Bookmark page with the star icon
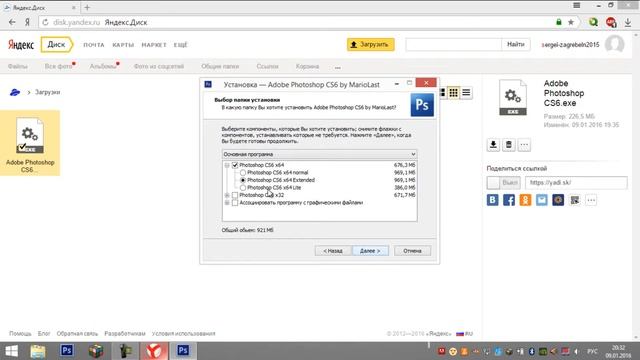Screen dimensions: 640x360 coord(571,22)
